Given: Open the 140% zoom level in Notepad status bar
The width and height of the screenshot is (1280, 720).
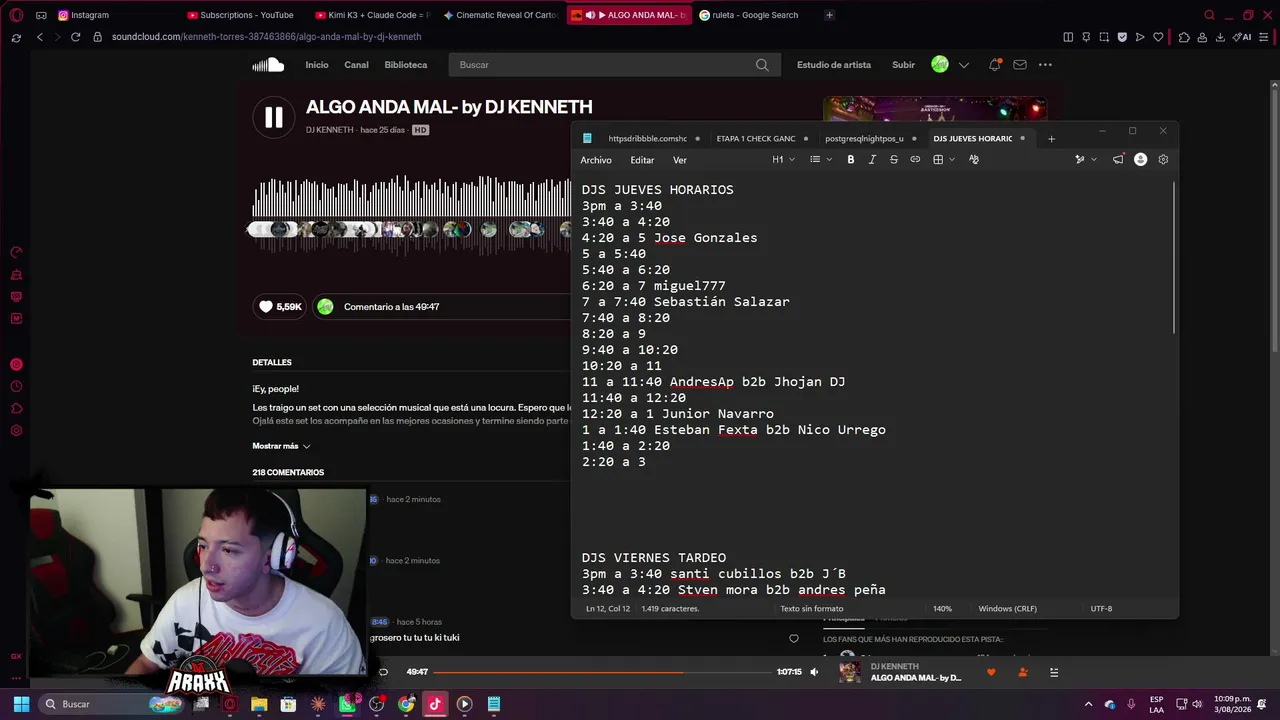Looking at the screenshot, I should [x=942, y=608].
